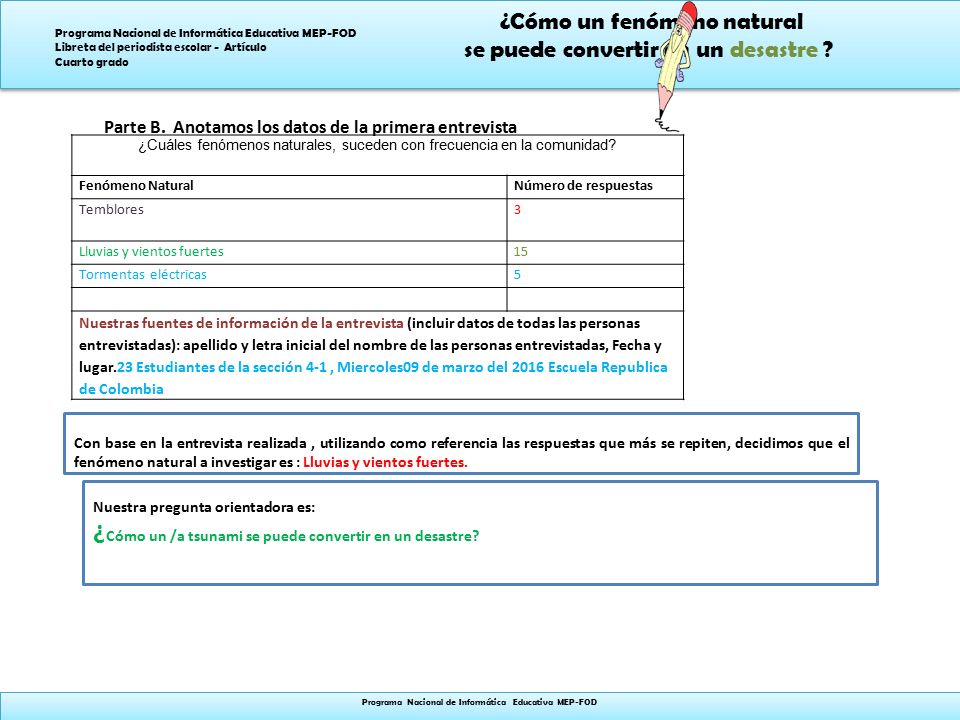This screenshot has height=720, width=960.
Task: Click 'Nuestra pregunta orientadora es:' label
Action: (204, 507)
